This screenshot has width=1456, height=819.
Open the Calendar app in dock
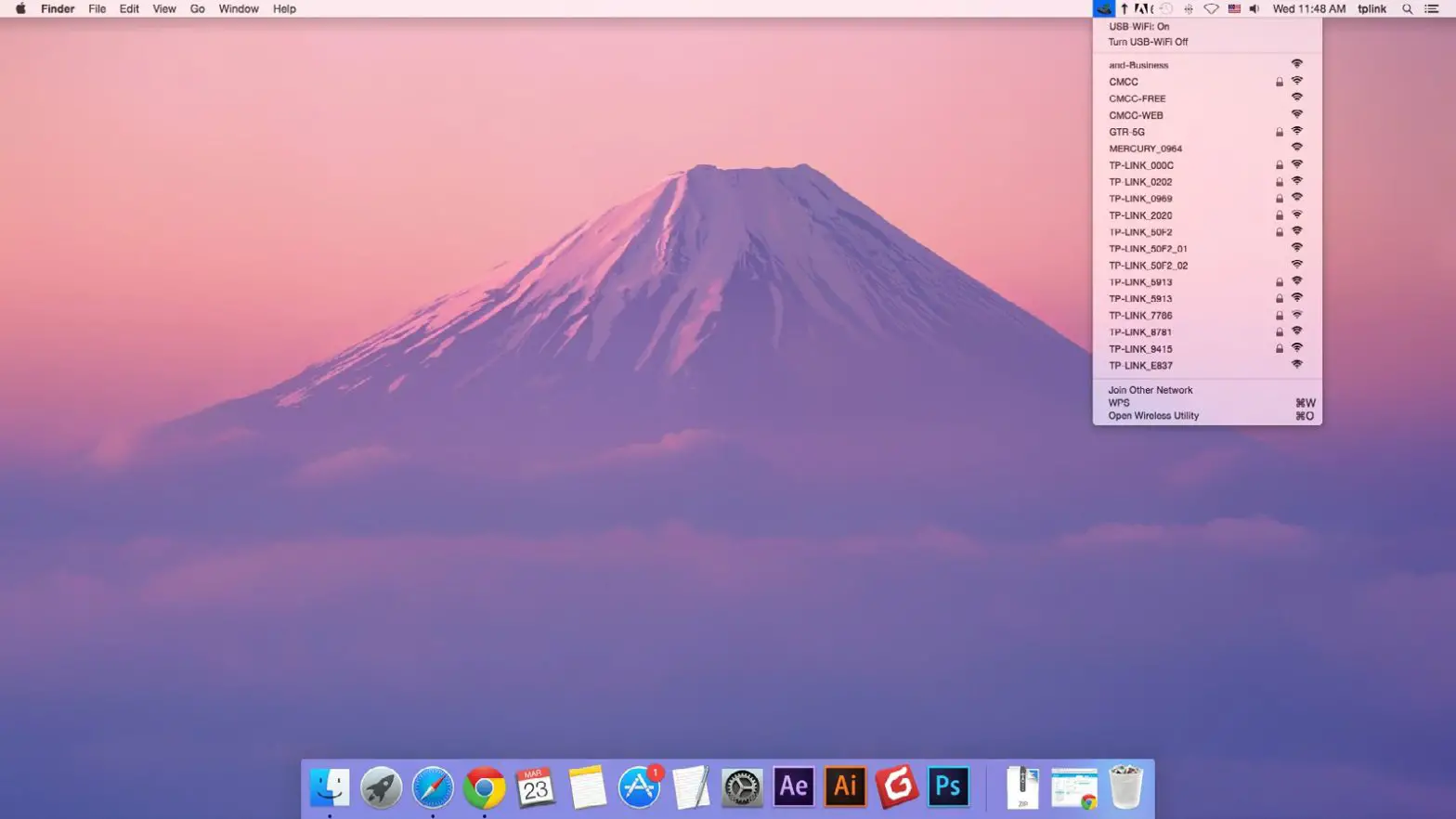536,788
